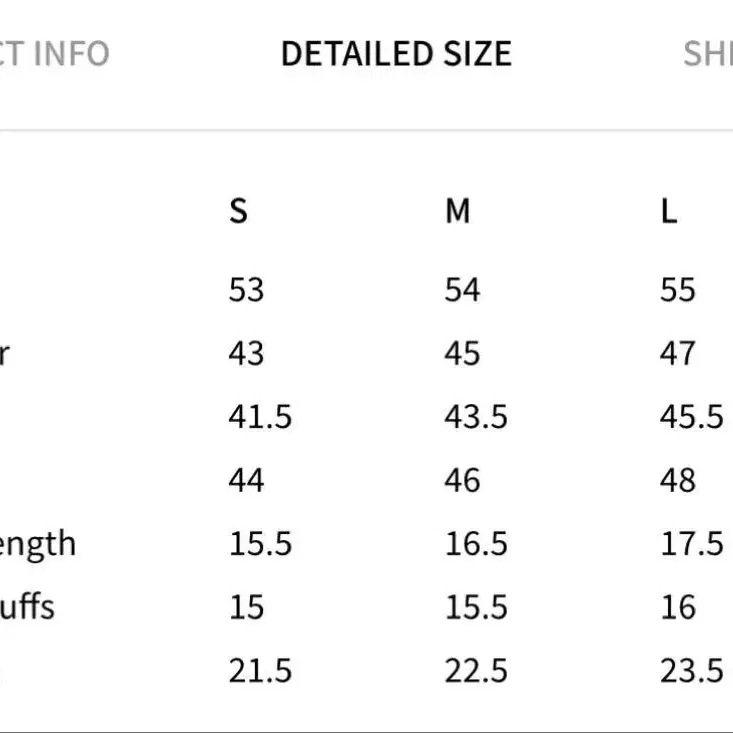Click the value 53 in the S column
The height and width of the screenshot is (733, 733).
246,290
